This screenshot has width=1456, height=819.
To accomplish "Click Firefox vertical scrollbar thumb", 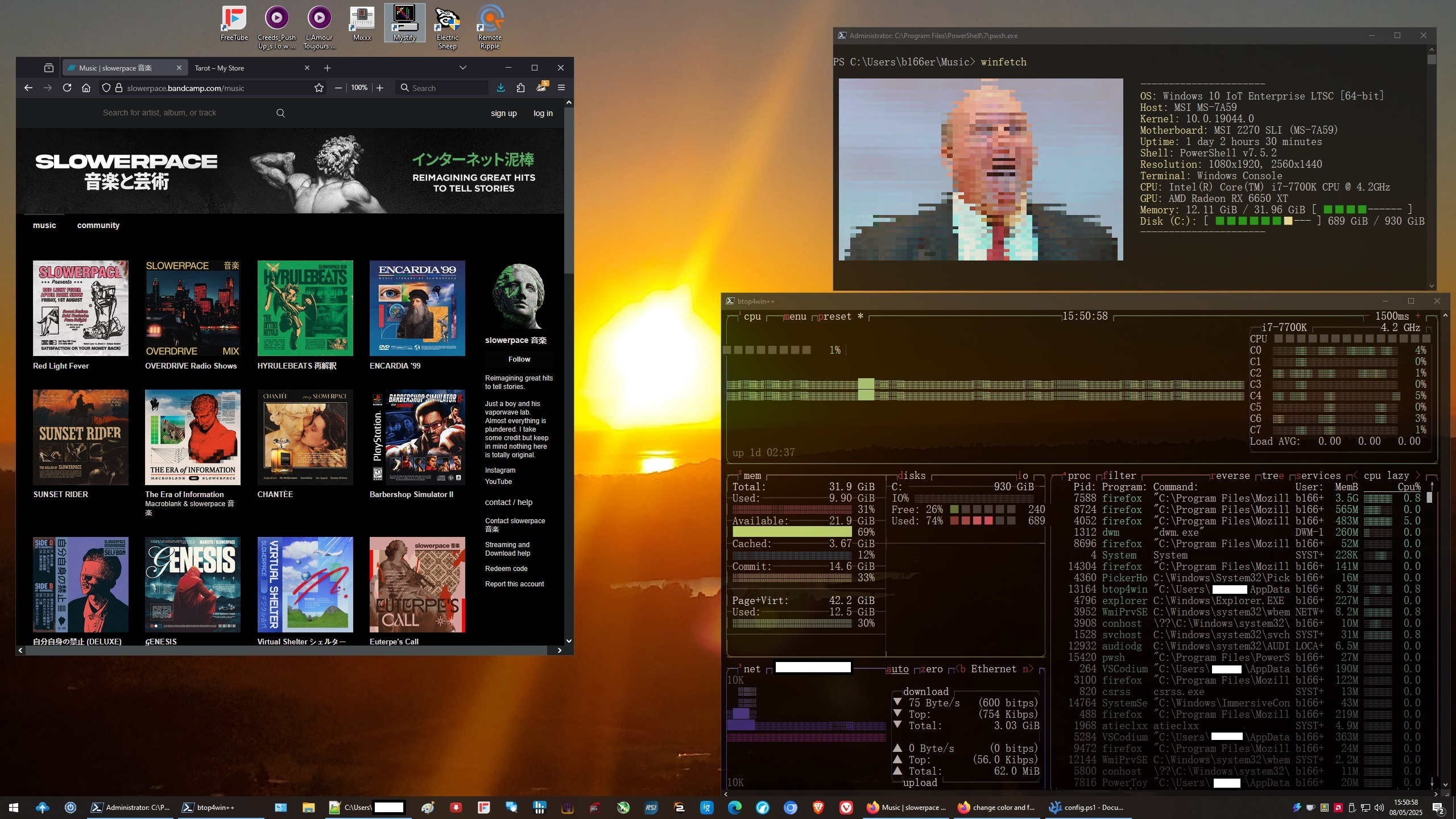I will [x=569, y=191].
